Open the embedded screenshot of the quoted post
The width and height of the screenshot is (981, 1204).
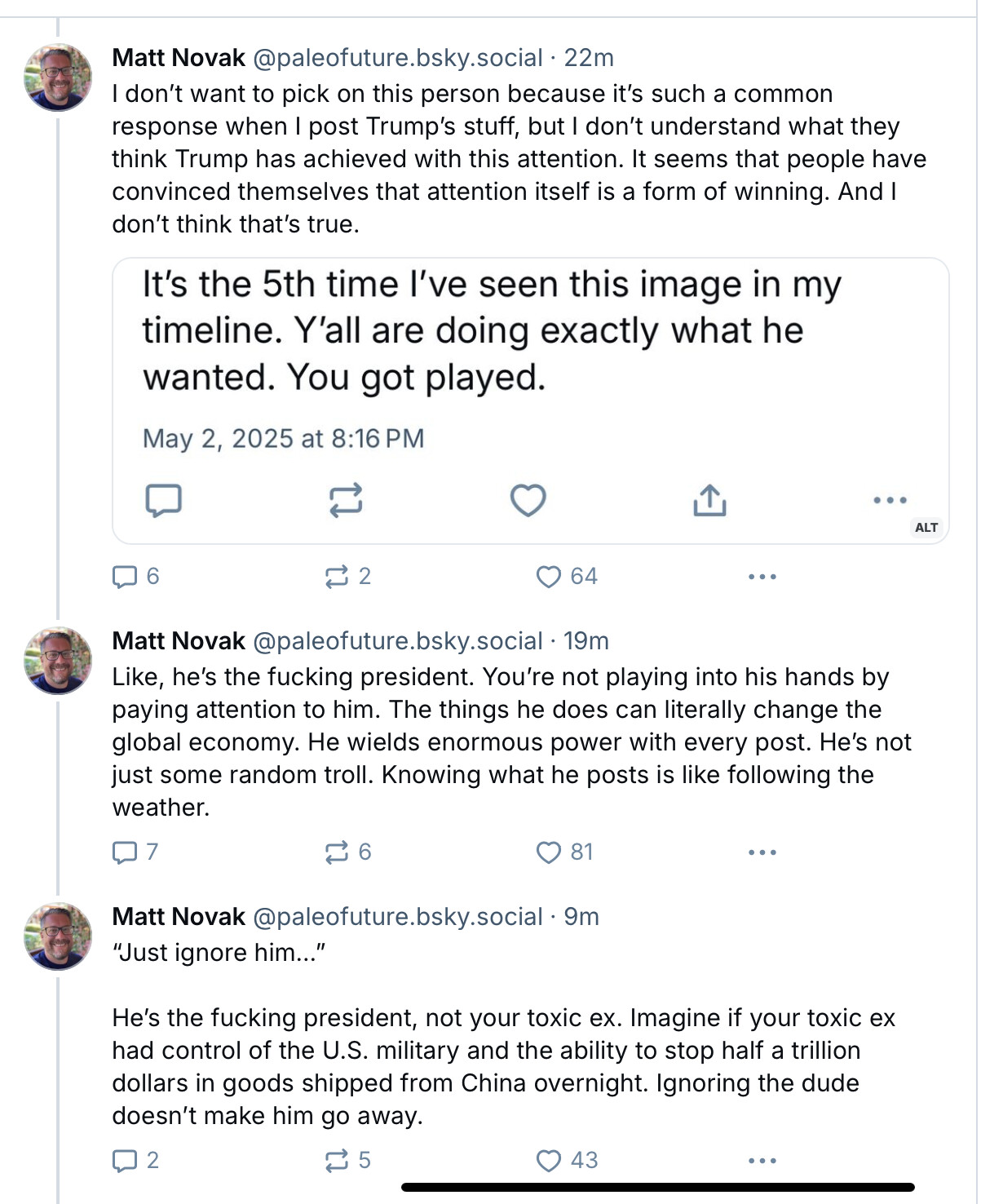point(530,401)
